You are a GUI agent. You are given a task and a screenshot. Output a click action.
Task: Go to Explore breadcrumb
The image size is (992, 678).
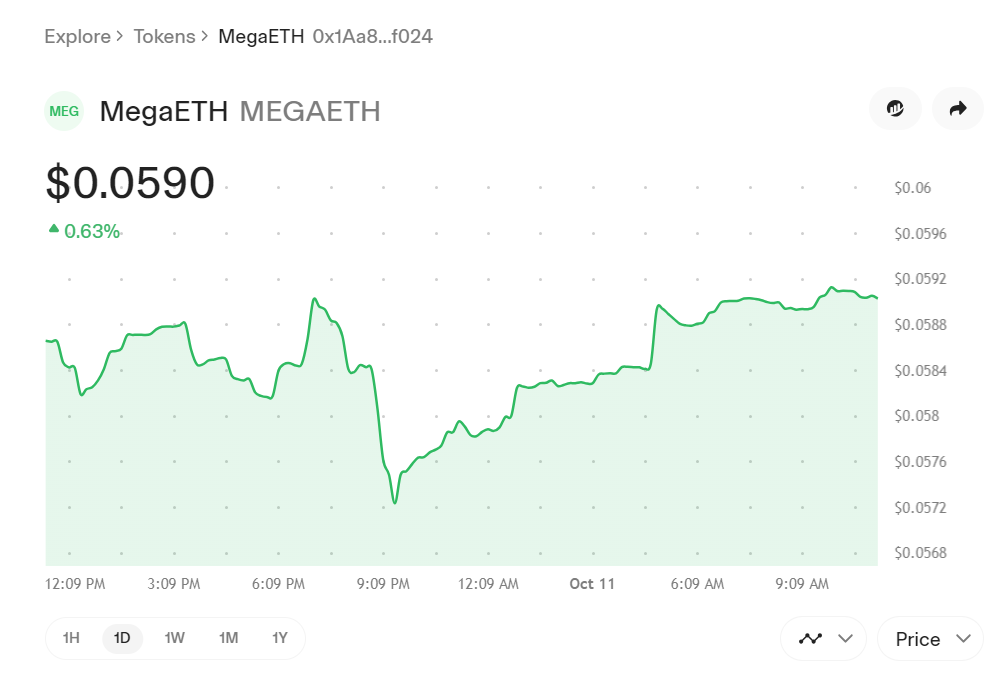click(77, 37)
